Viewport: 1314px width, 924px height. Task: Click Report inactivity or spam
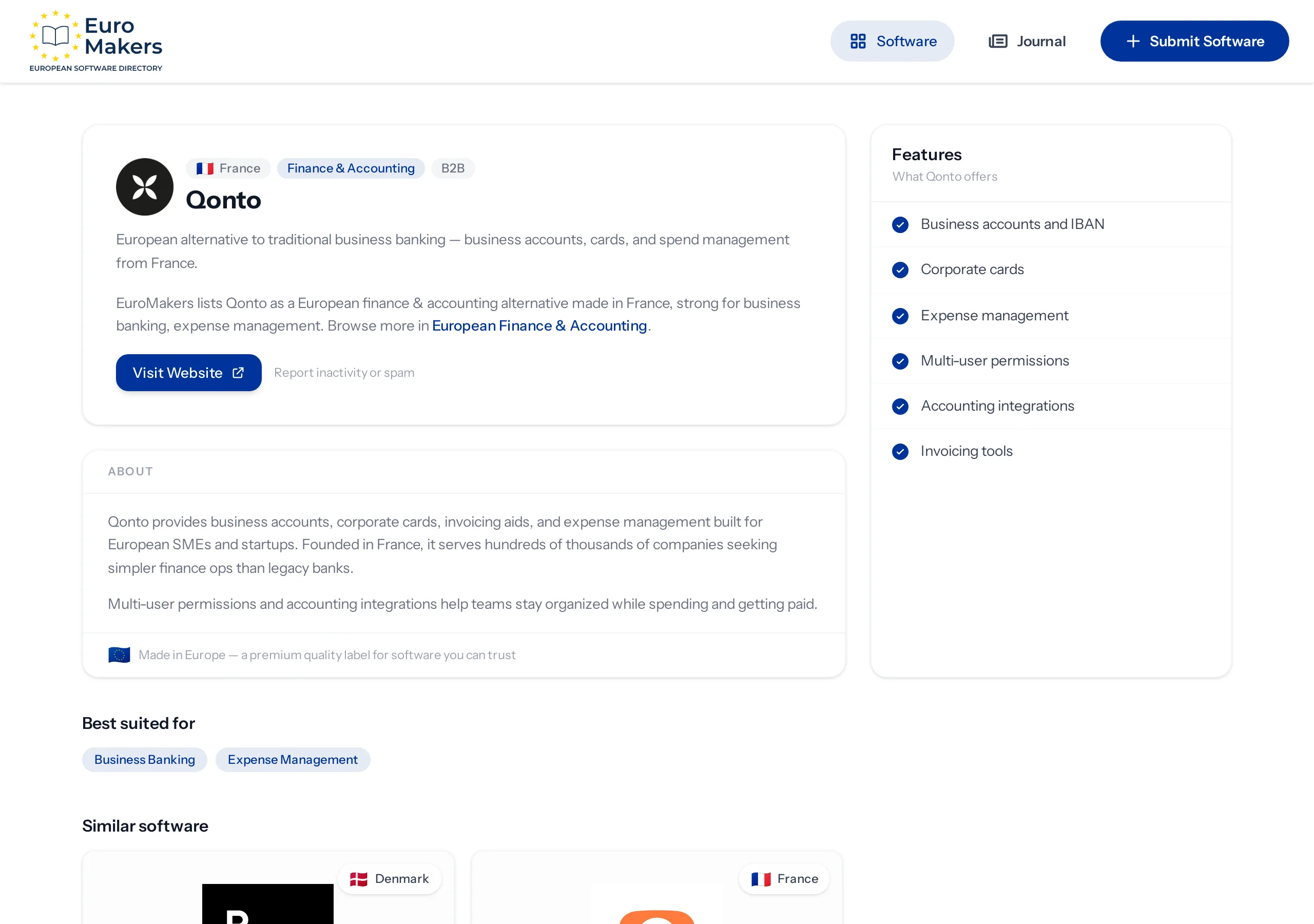[344, 373]
